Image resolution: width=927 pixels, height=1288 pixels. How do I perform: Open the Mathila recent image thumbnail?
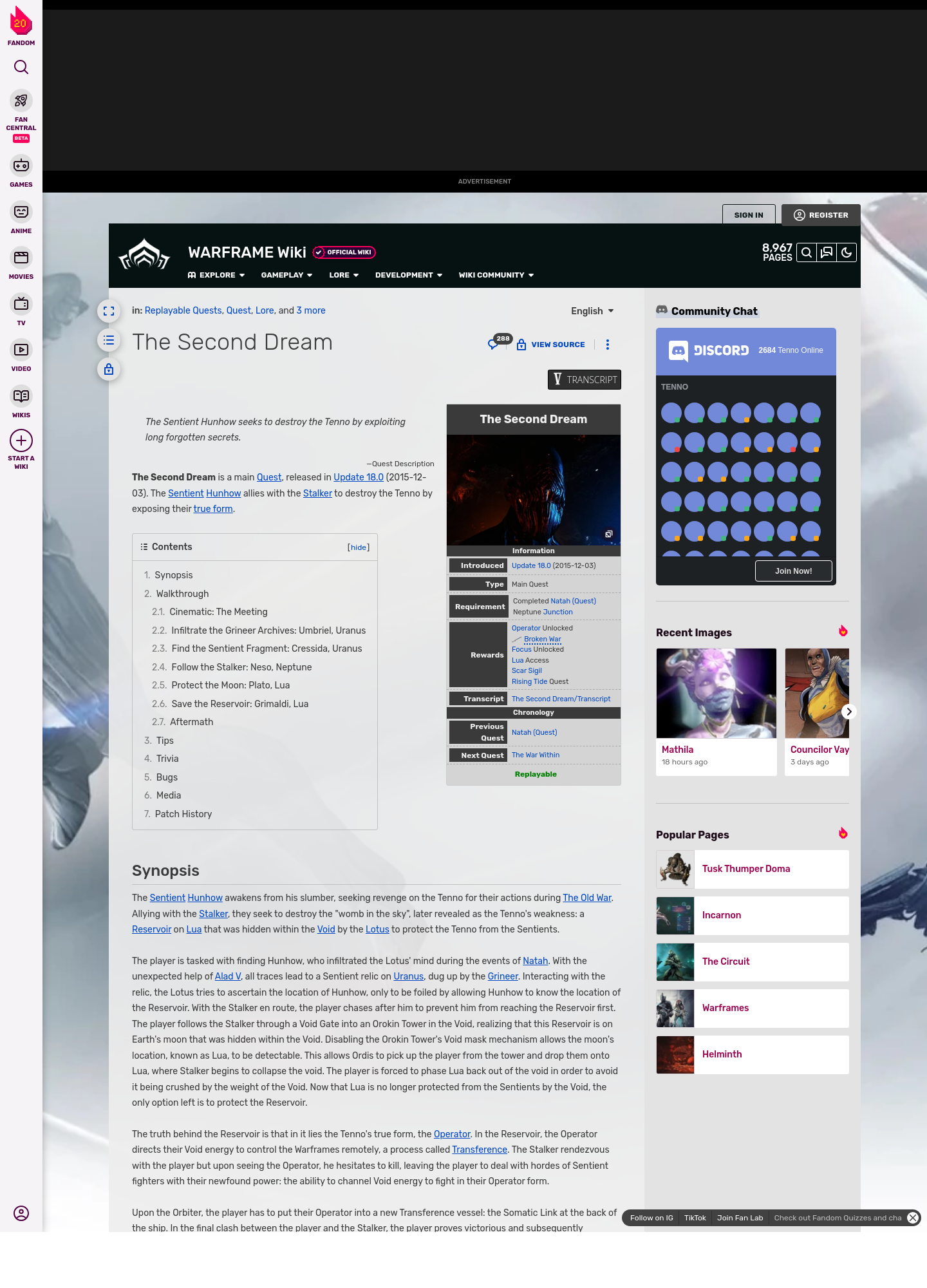[x=716, y=693]
